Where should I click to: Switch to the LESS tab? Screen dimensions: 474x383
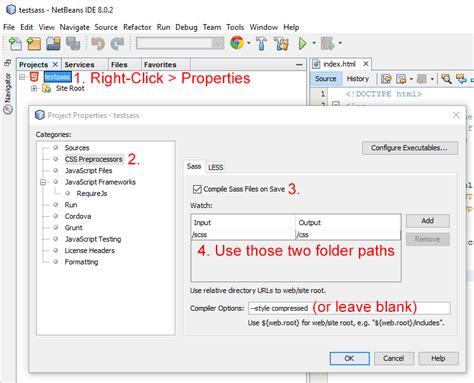(x=216, y=167)
